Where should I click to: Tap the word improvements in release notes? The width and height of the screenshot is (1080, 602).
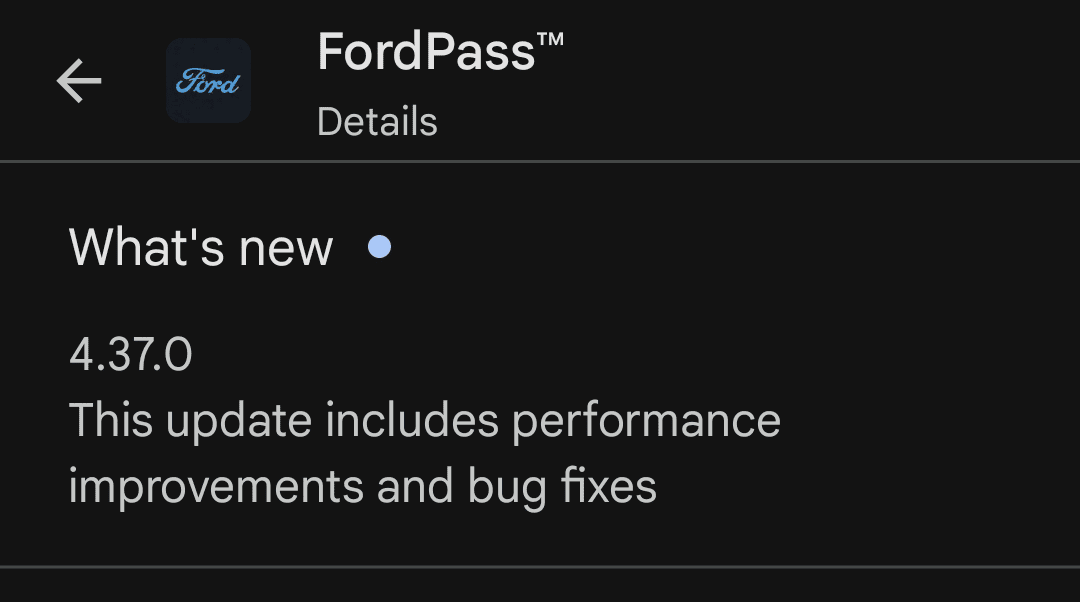coord(215,487)
